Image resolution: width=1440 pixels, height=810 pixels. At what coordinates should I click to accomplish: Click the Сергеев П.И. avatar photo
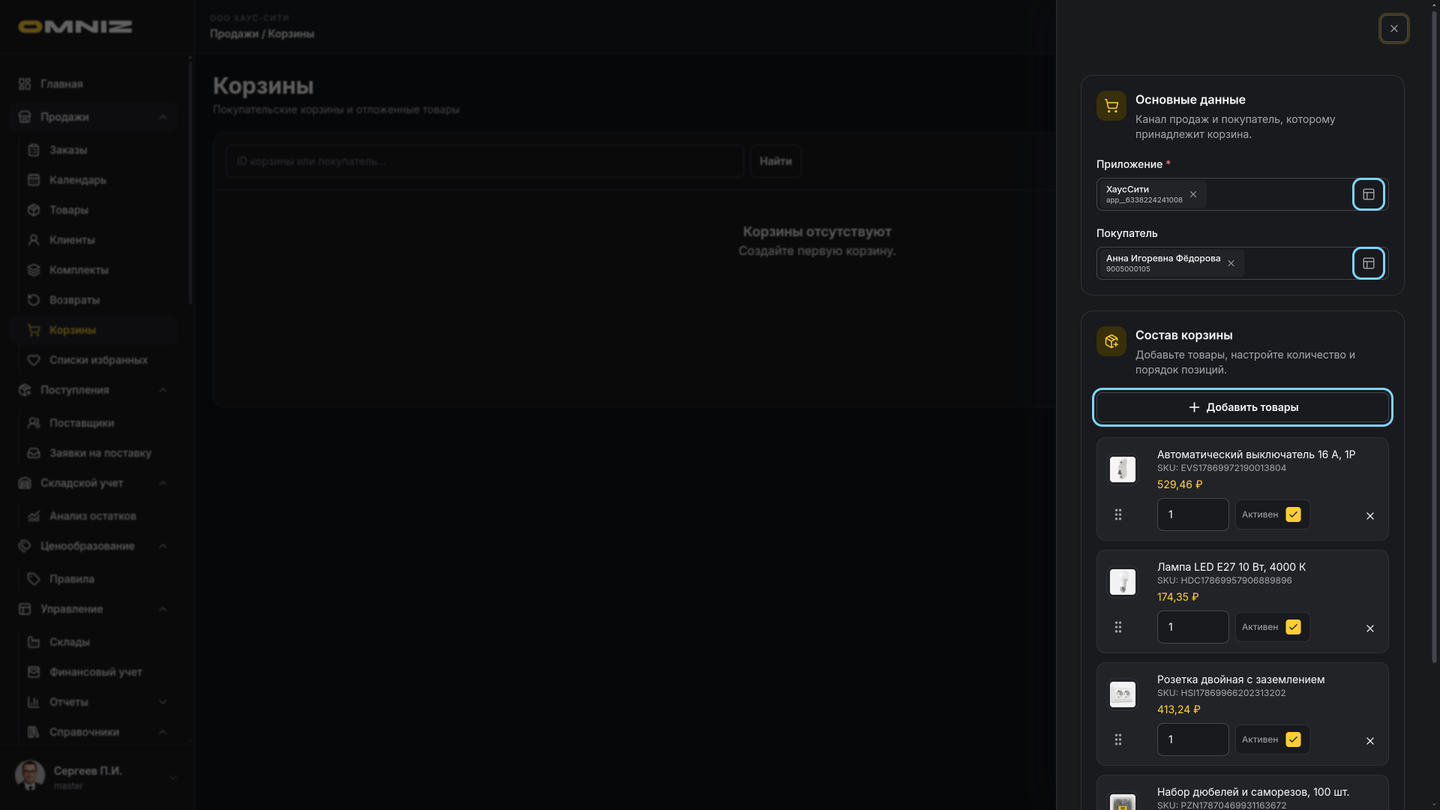tap(30, 775)
